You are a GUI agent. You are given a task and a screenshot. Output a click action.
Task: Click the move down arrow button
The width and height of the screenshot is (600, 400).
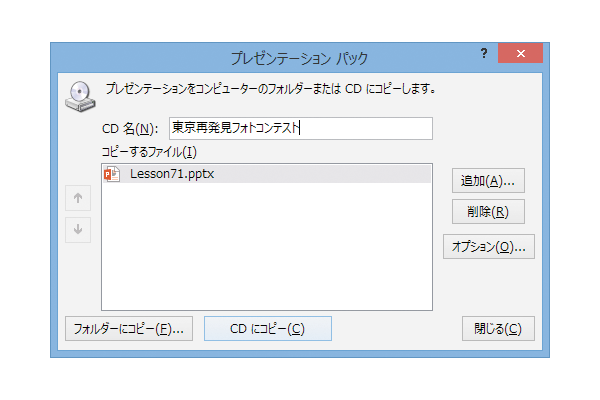coord(78,230)
